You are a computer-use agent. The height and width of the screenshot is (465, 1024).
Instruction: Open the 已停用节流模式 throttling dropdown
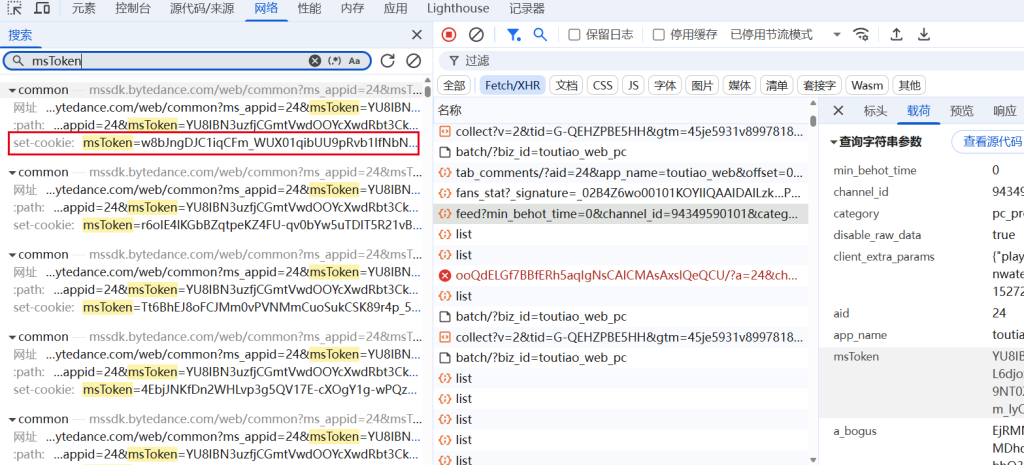click(x=780, y=34)
